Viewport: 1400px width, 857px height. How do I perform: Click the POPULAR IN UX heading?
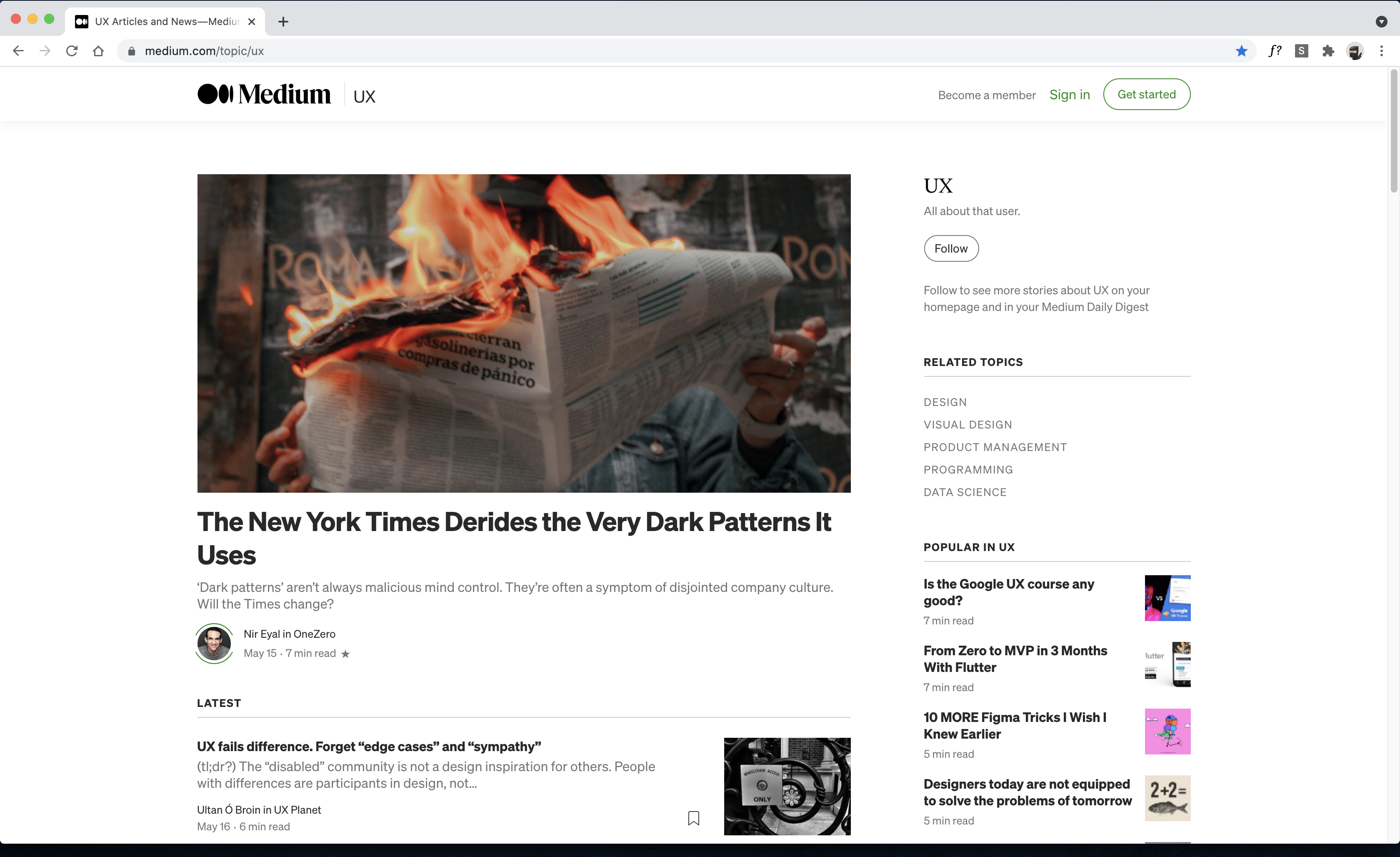tap(969, 547)
